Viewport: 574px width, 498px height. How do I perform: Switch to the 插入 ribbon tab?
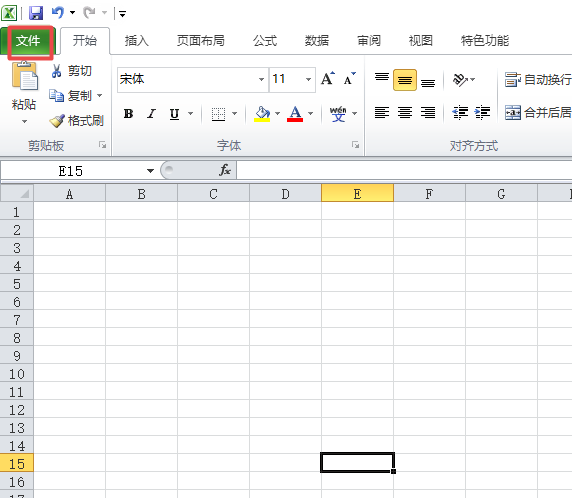coord(137,41)
